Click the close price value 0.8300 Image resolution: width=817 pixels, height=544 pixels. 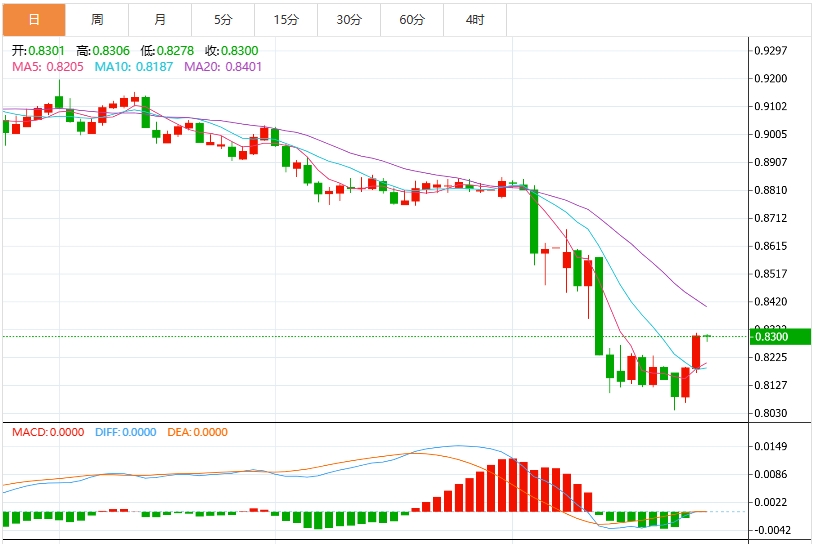(240, 51)
